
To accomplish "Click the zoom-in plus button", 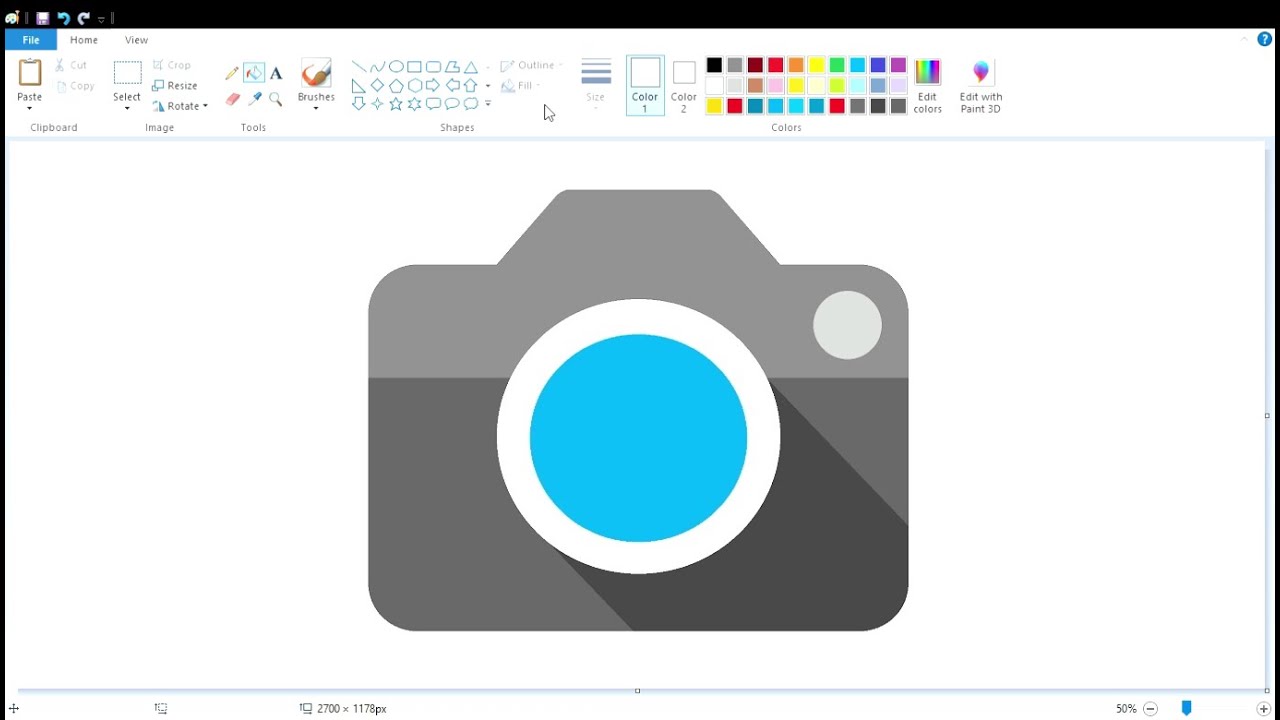I will point(1264,708).
